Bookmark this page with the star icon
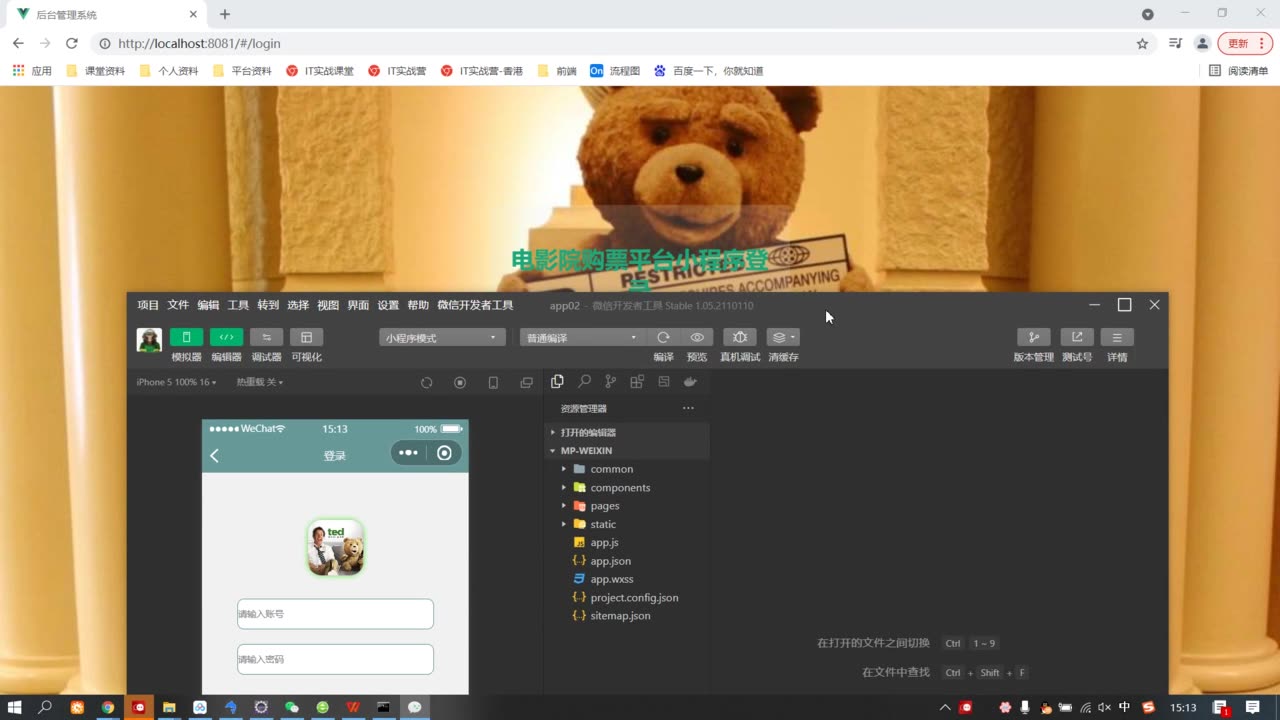 [1142, 43]
